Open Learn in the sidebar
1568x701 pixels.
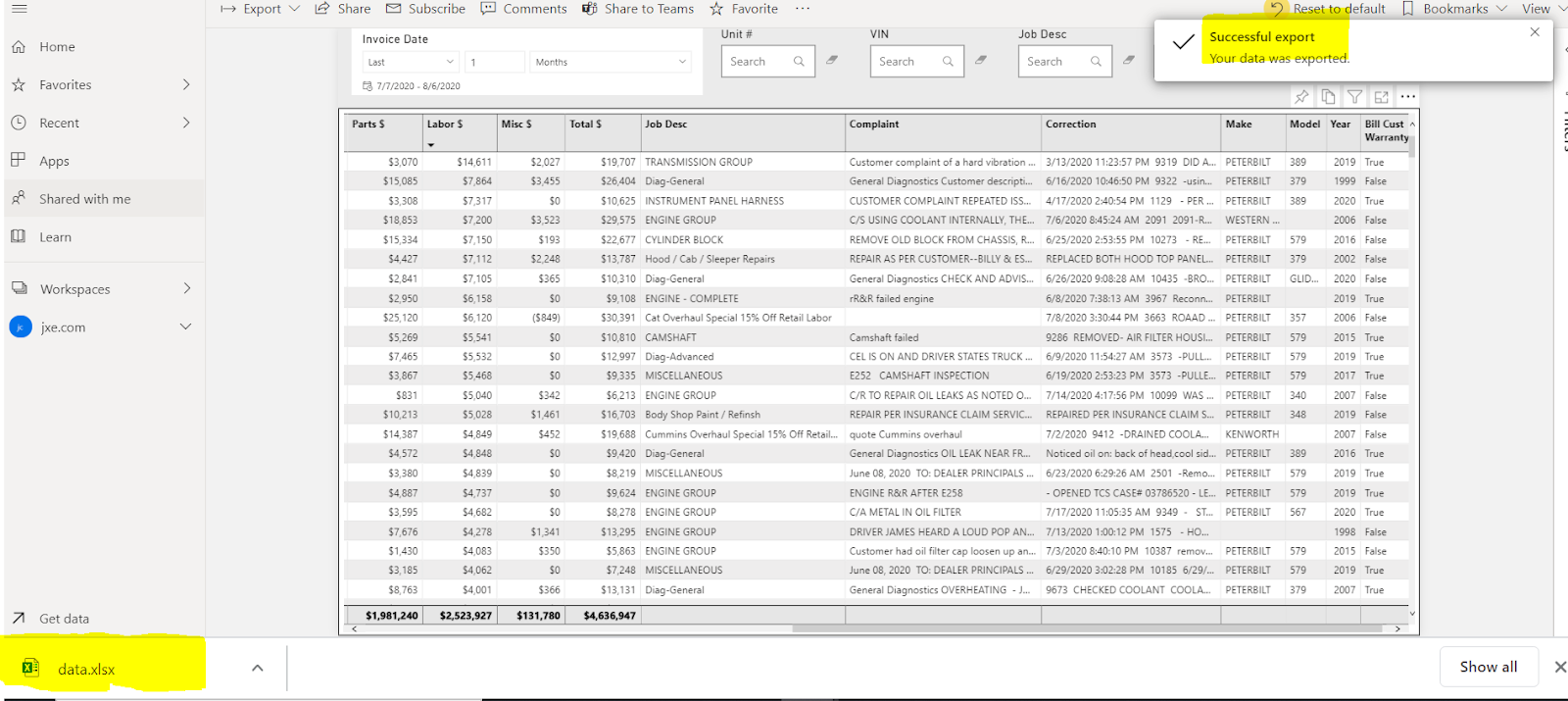(x=55, y=237)
